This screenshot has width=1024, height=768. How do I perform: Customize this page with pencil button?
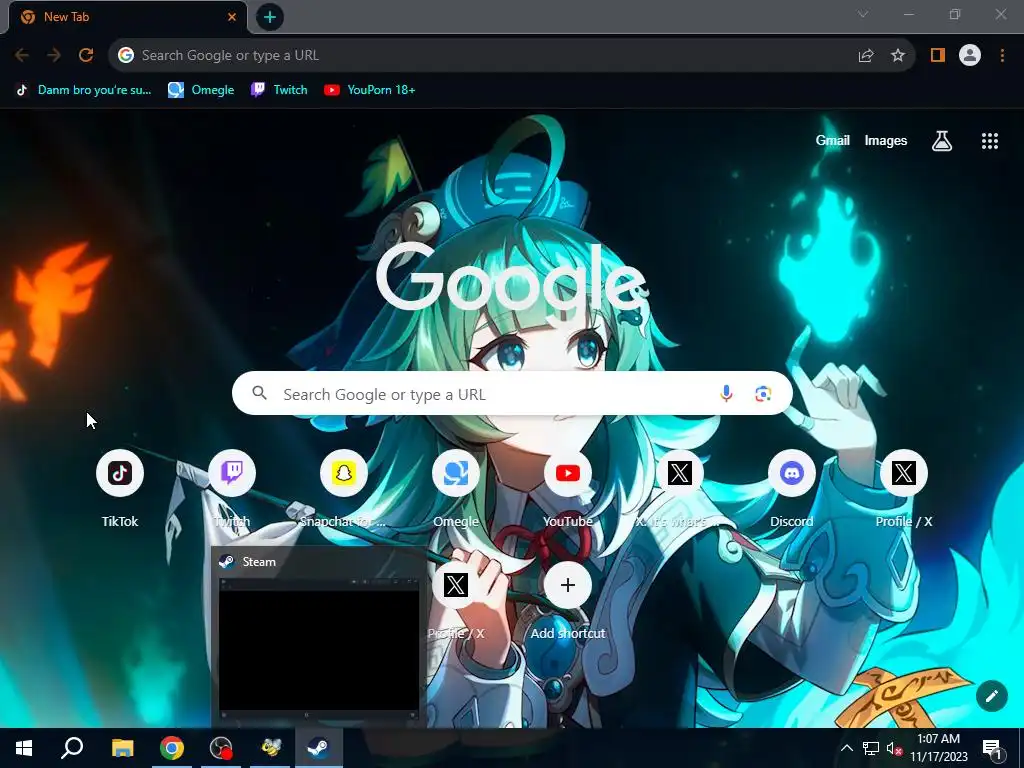(x=992, y=696)
